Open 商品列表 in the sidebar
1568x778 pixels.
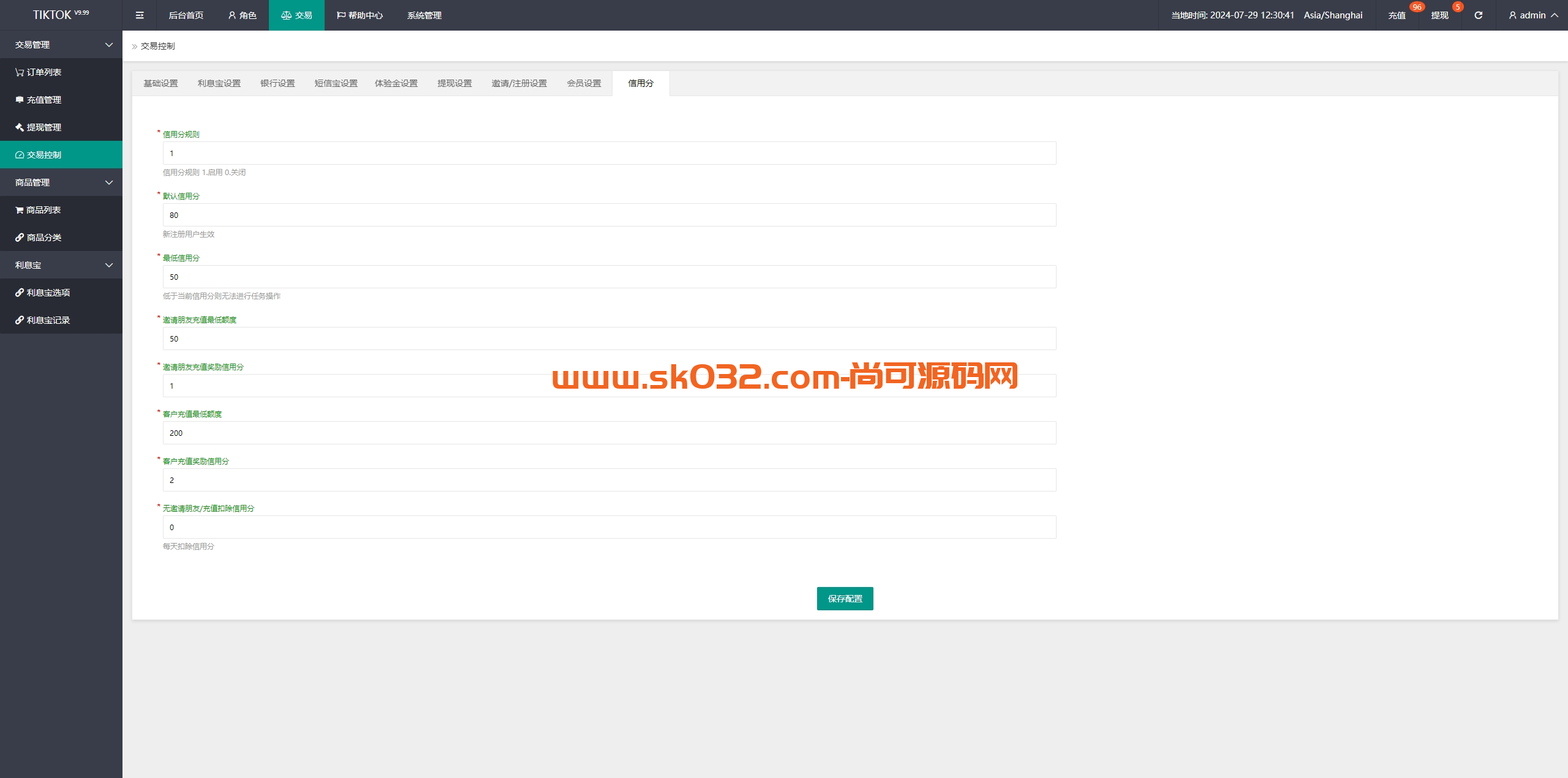point(61,210)
